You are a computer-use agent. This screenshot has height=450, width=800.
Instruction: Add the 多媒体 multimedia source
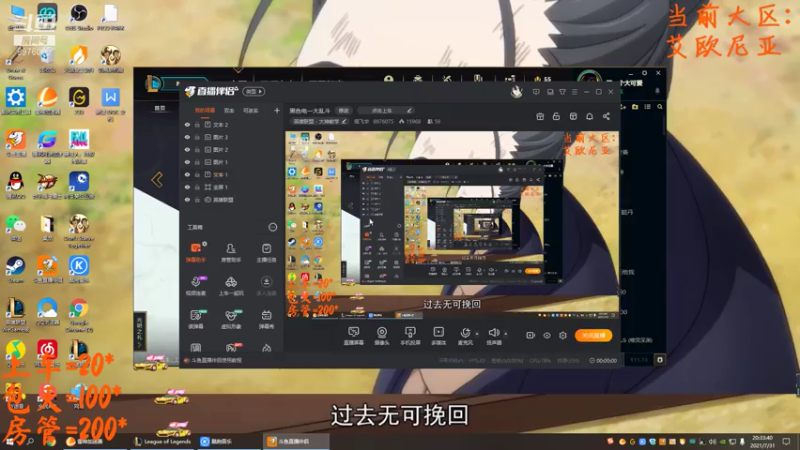(439, 336)
